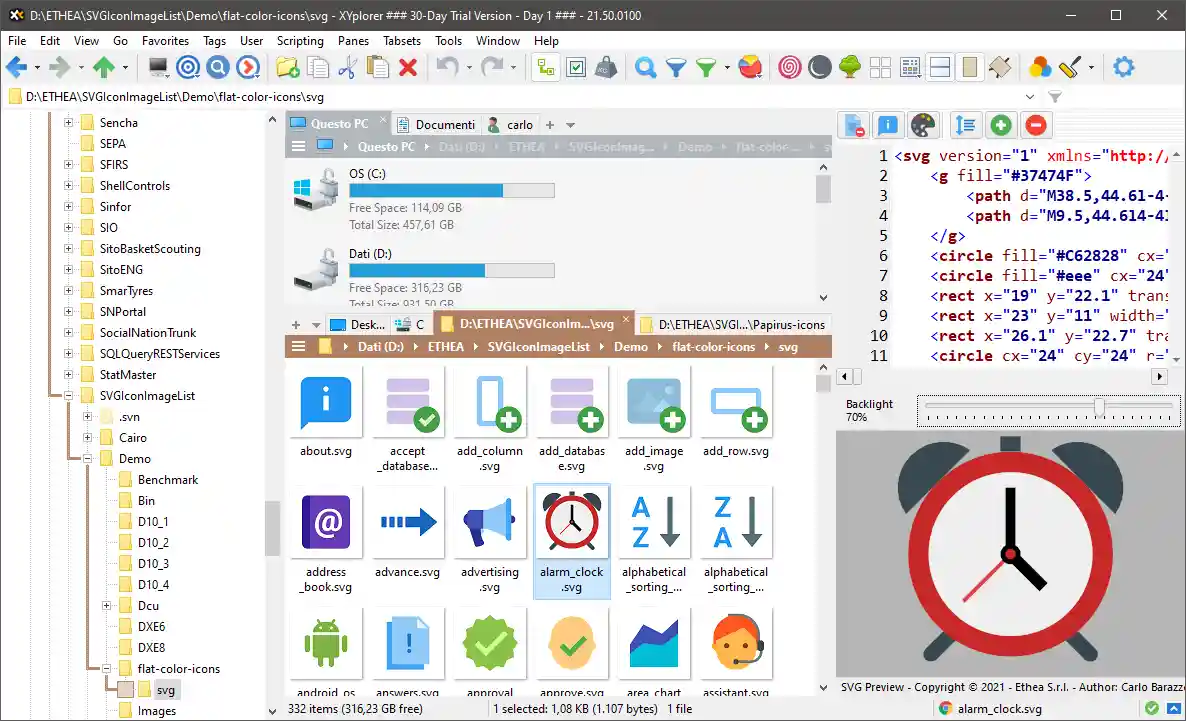Adjust the Backlight slider
The height and width of the screenshot is (721, 1186).
click(1099, 407)
